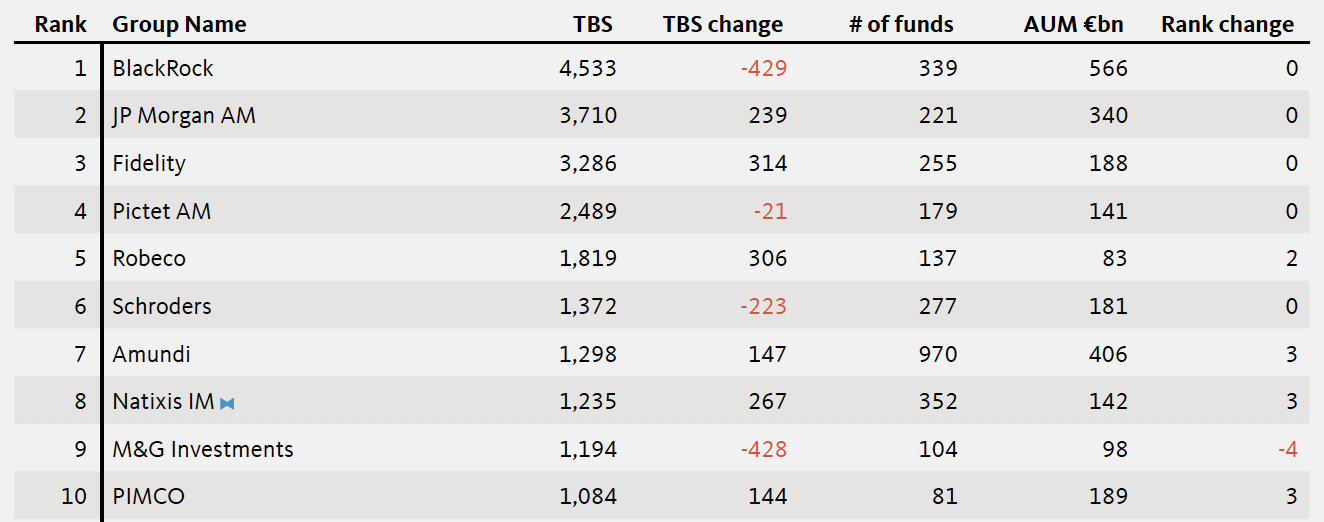Click the Amundi group name

coord(151,354)
